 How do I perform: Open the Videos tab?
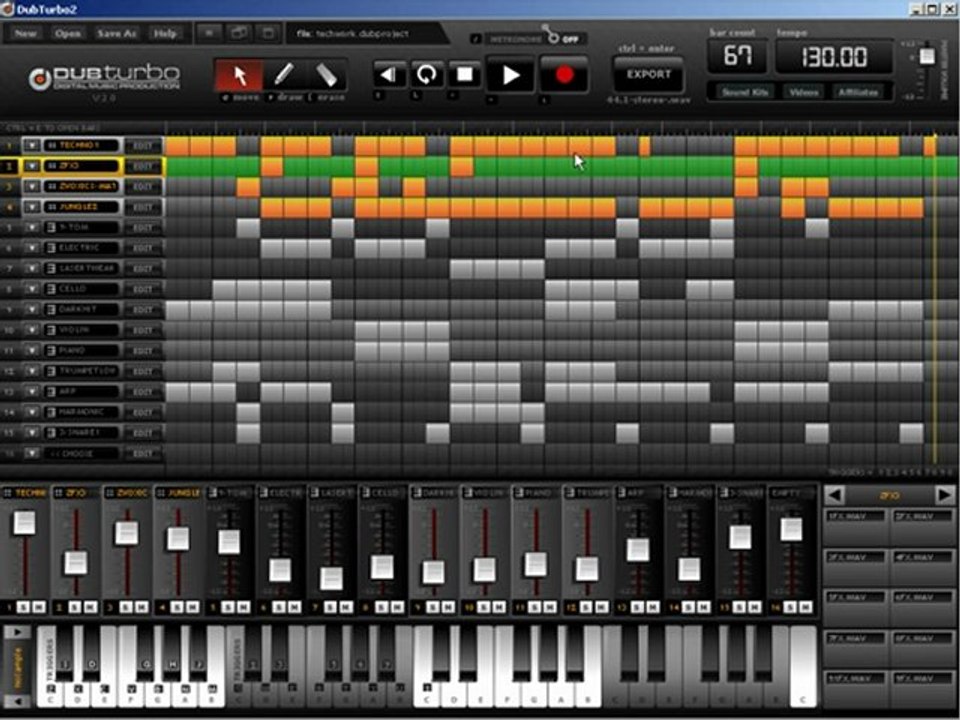pos(803,92)
